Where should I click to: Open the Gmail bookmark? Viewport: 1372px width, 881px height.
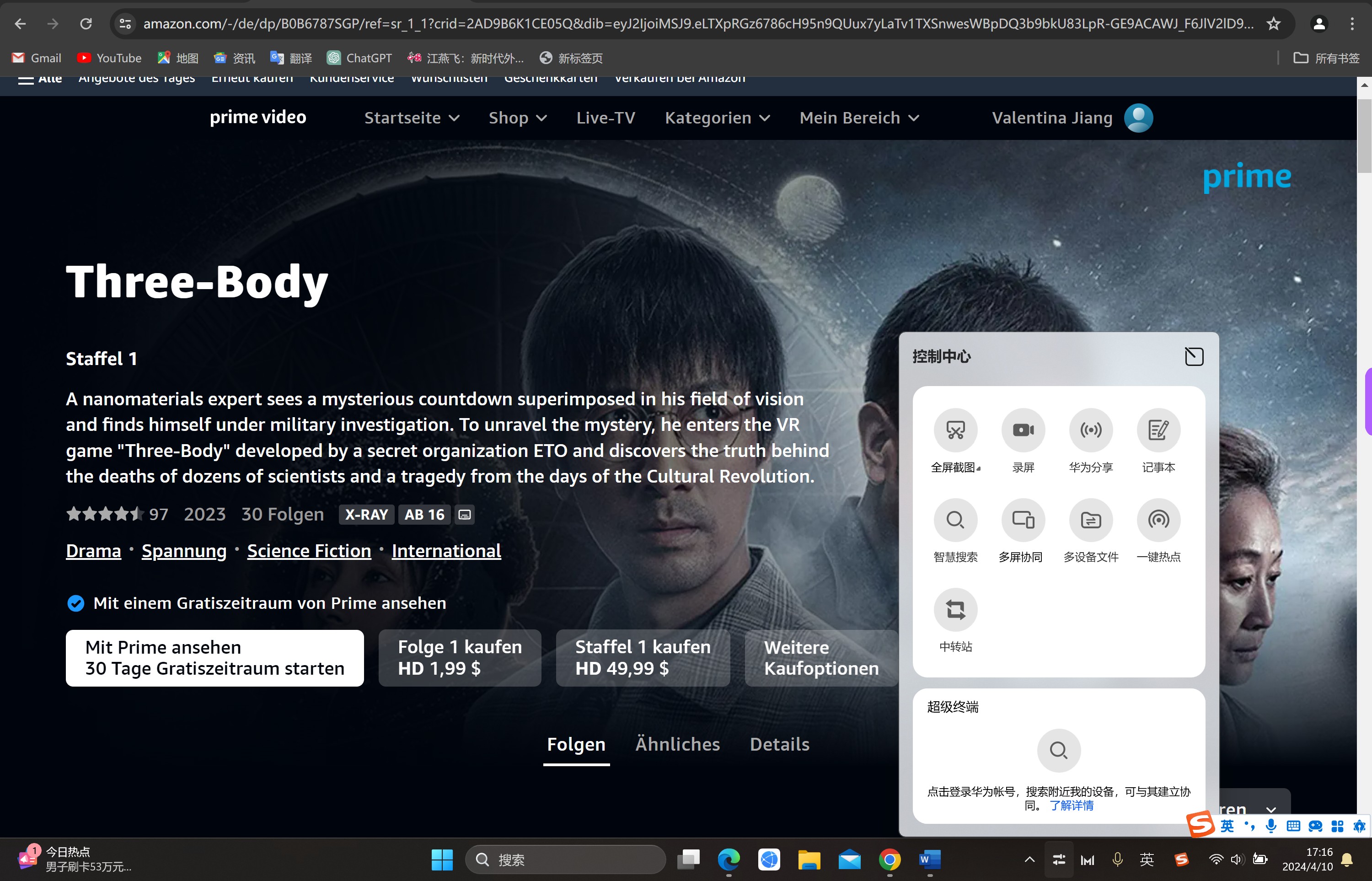pos(36,58)
